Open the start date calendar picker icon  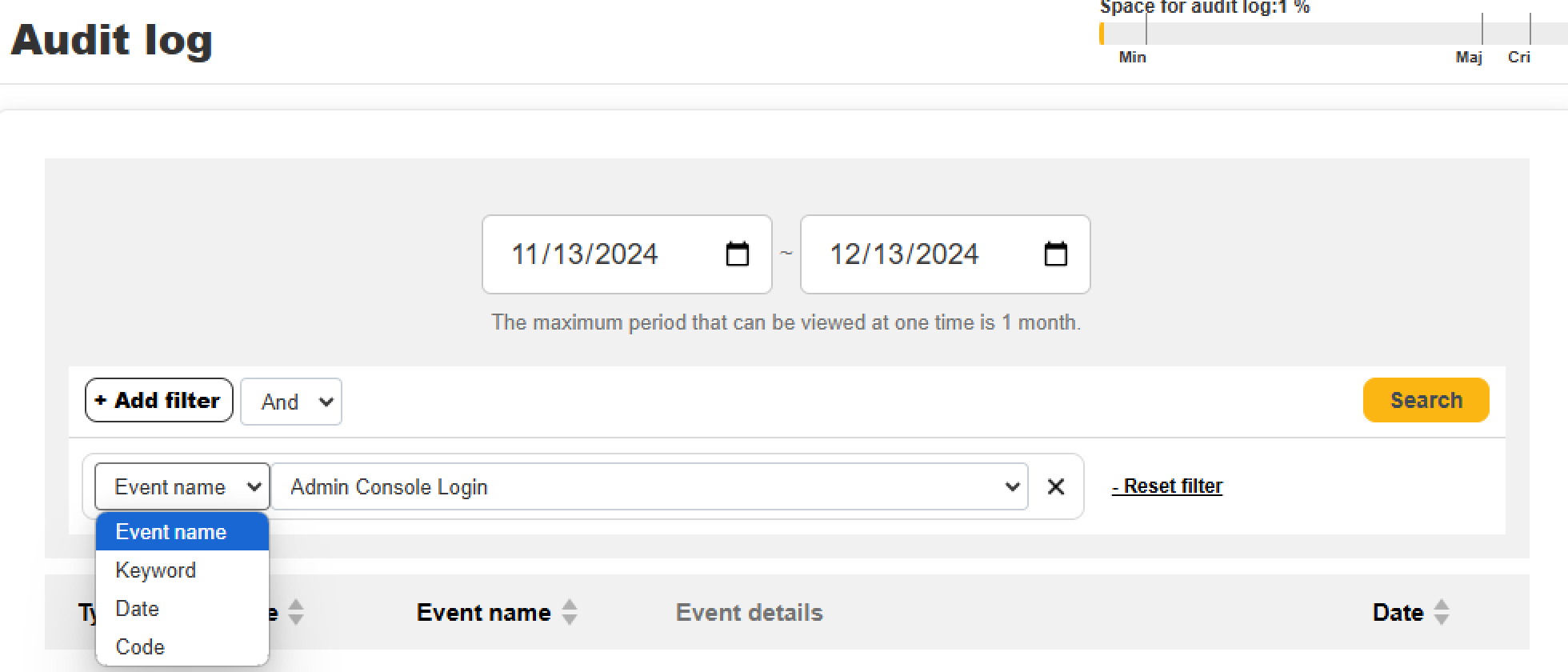(737, 254)
